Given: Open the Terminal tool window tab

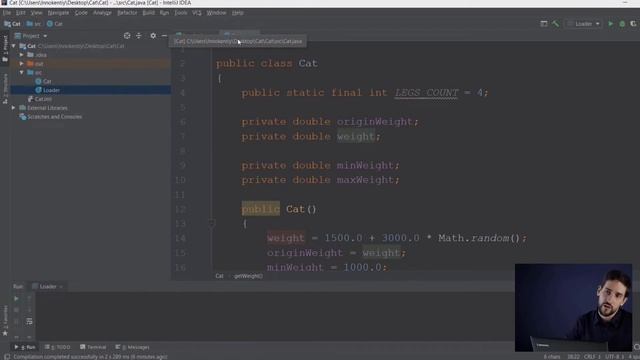Looking at the screenshot, I should (x=93, y=347).
